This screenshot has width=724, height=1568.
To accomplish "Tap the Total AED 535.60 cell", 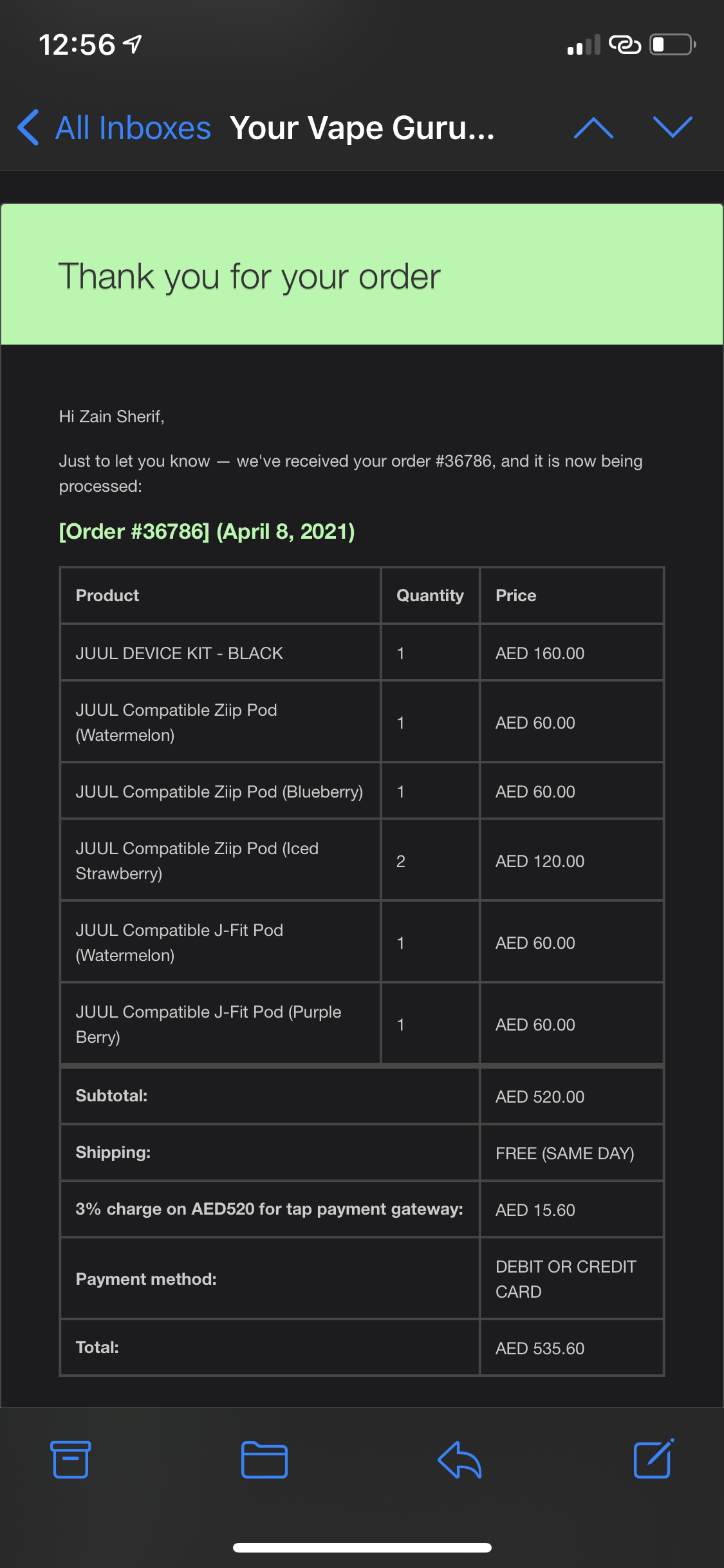I will click(571, 1348).
